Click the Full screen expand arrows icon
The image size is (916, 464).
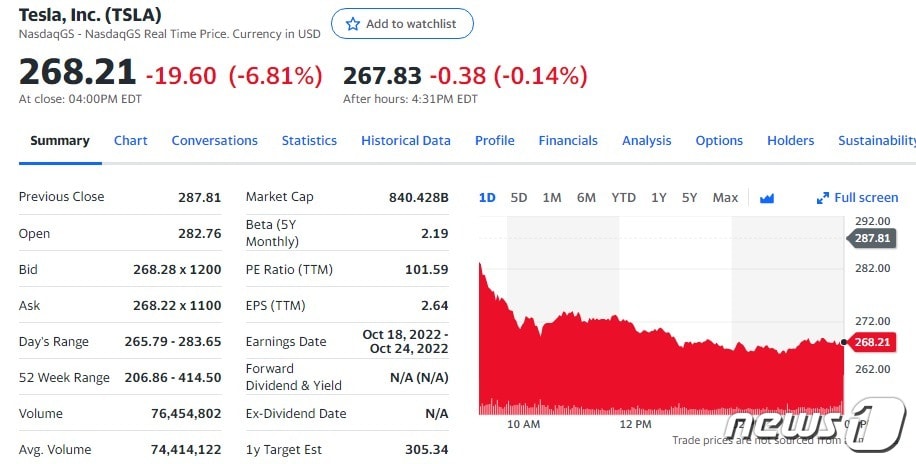(x=823, y=198)
